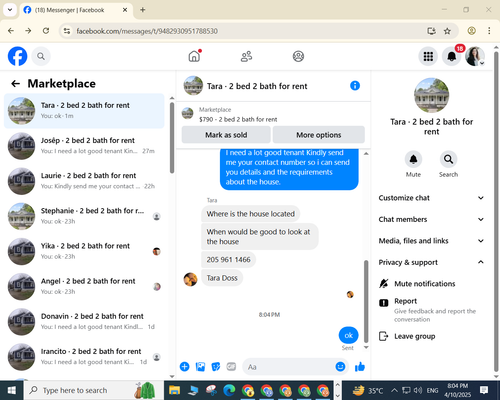Image resolution: width=500 pixels, height=400 pixels.
Task: Expand Customize chat section
Action: (431, 198)
